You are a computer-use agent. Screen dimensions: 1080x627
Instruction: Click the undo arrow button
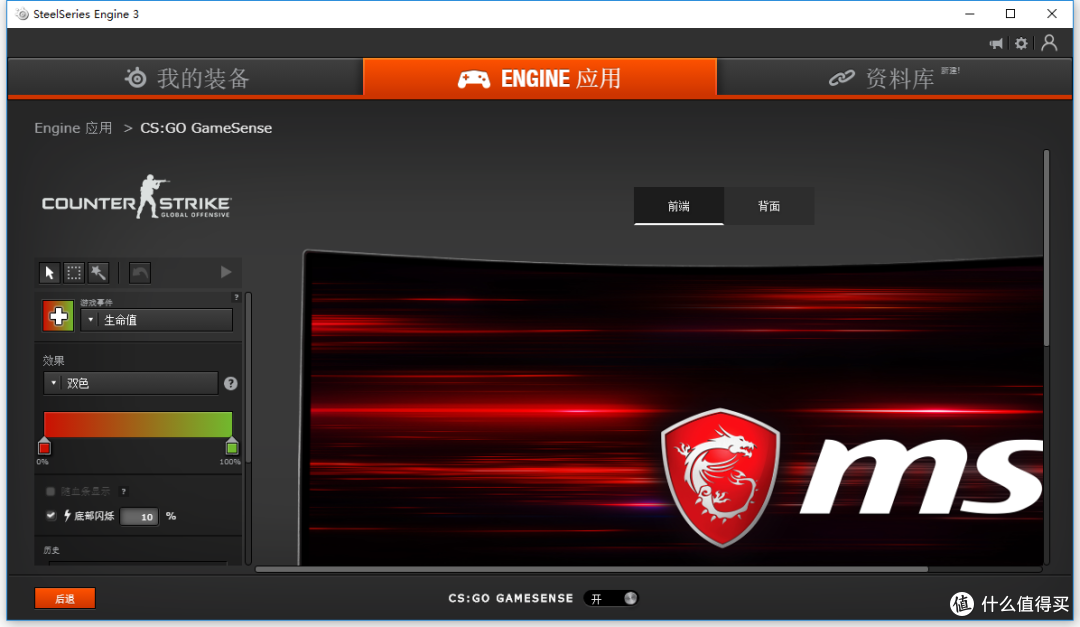[140, 273]
